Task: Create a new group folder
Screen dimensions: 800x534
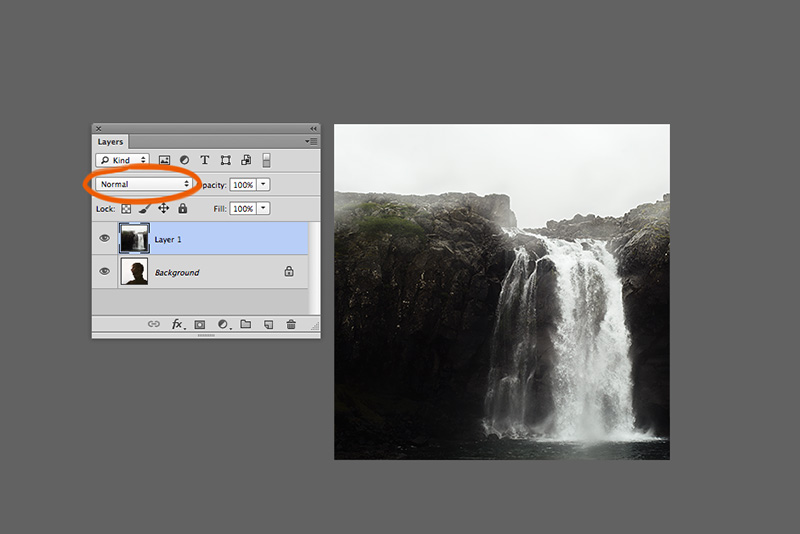Action: click(x=245, y=324)
